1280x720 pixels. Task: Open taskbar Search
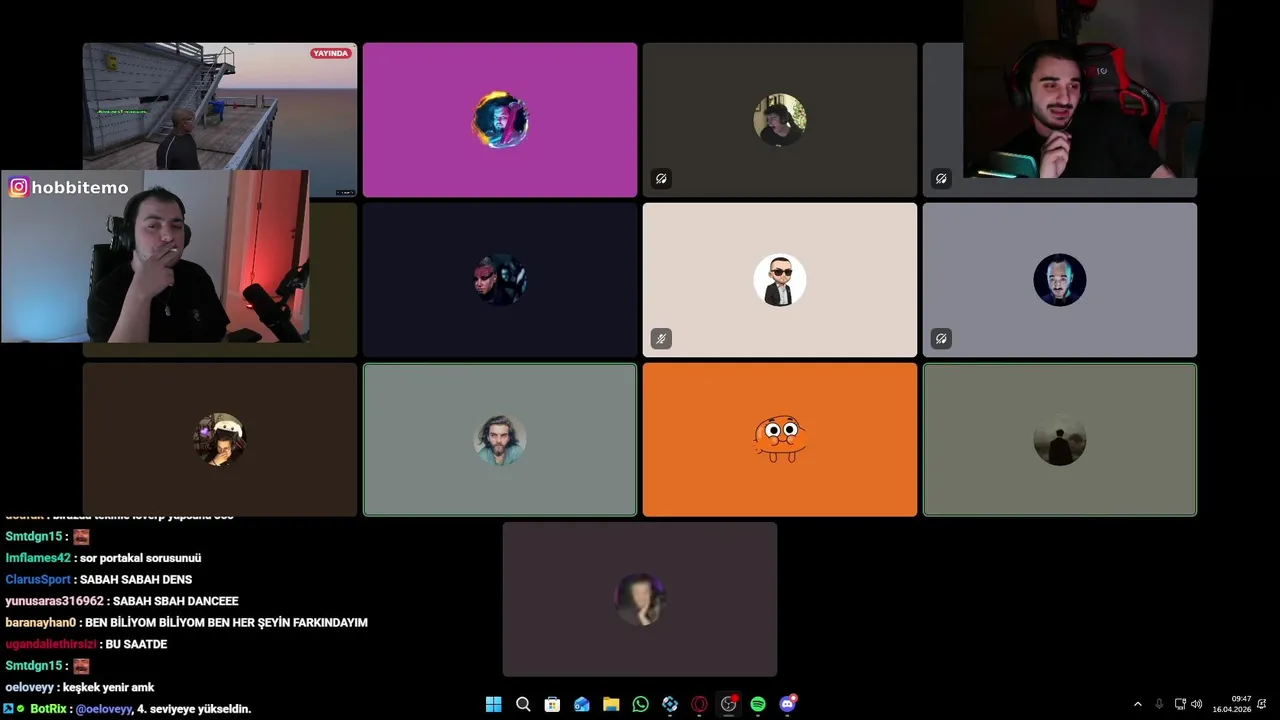point(523,704)
